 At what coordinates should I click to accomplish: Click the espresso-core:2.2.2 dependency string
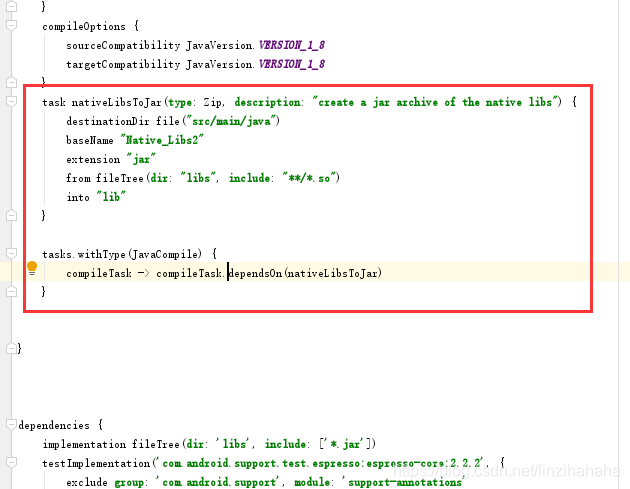click(x=321, y=463)
